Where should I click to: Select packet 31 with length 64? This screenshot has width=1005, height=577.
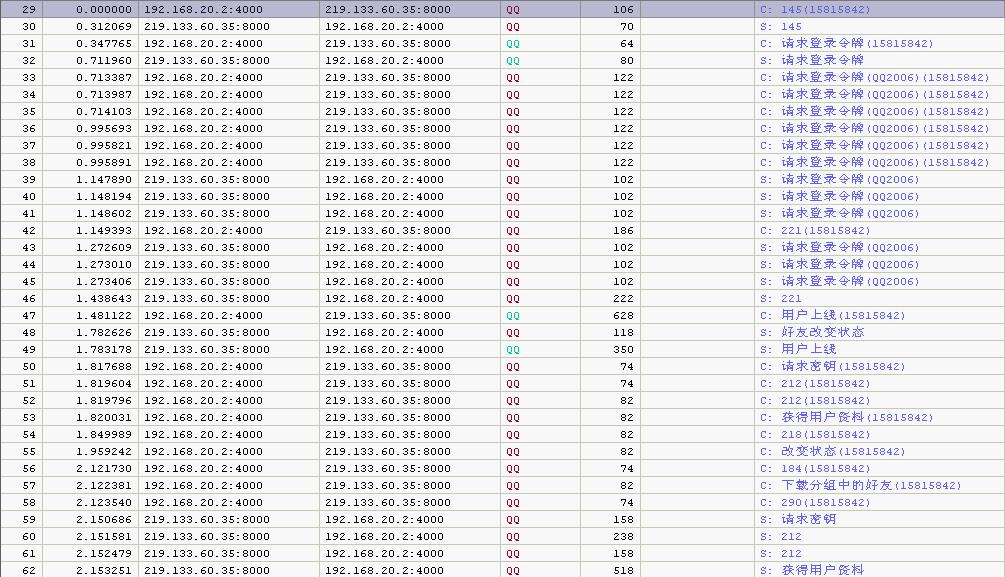[626, 44]
